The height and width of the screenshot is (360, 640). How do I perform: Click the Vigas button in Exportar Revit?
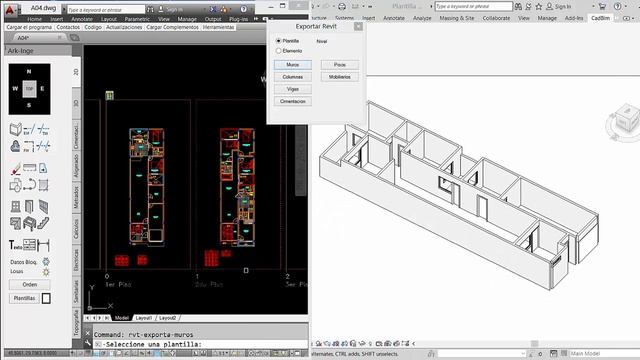293,89
